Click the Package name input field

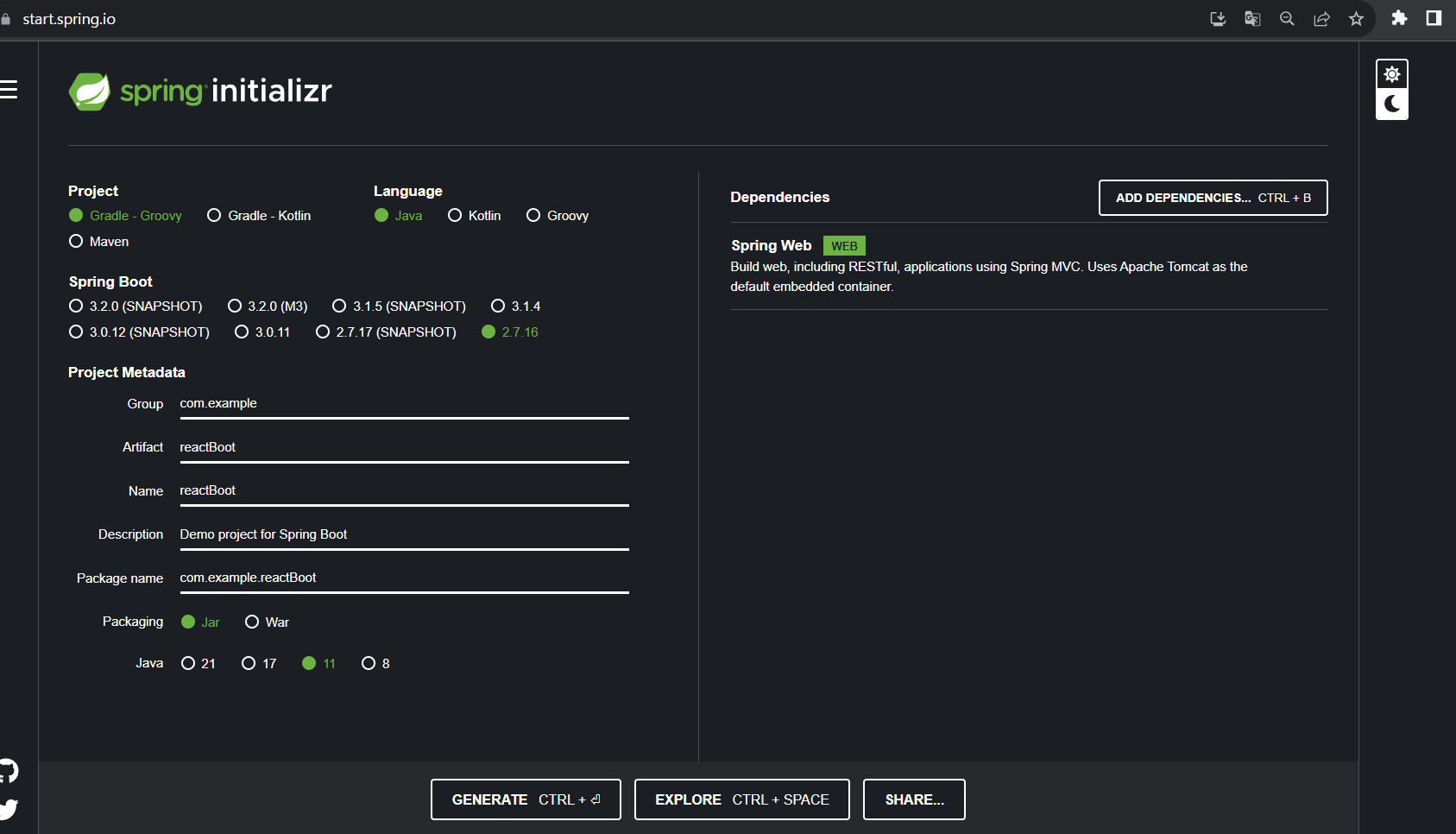click(x=404, y=578)
